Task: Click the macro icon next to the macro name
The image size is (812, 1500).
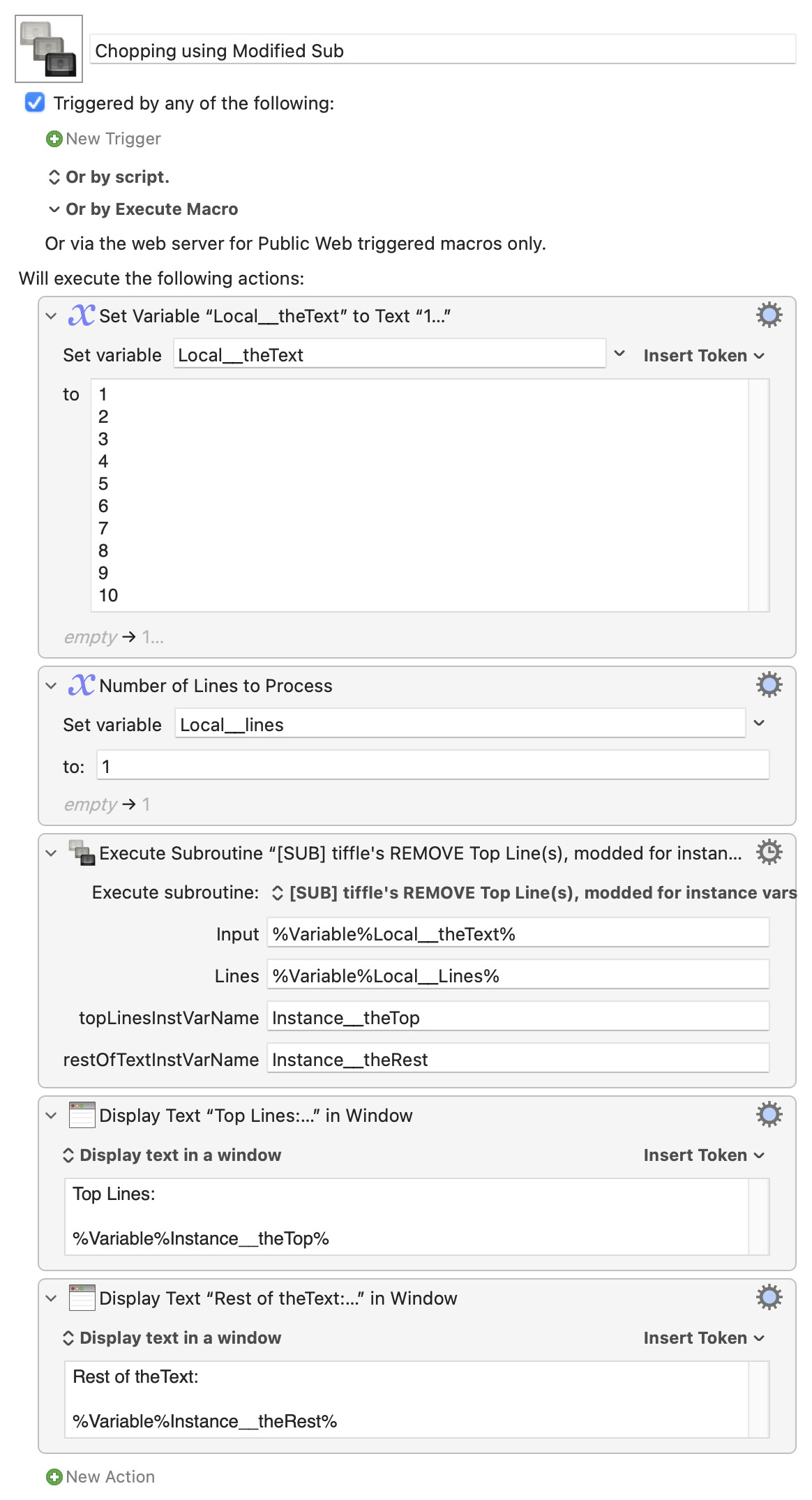Action: pos(49,49)
